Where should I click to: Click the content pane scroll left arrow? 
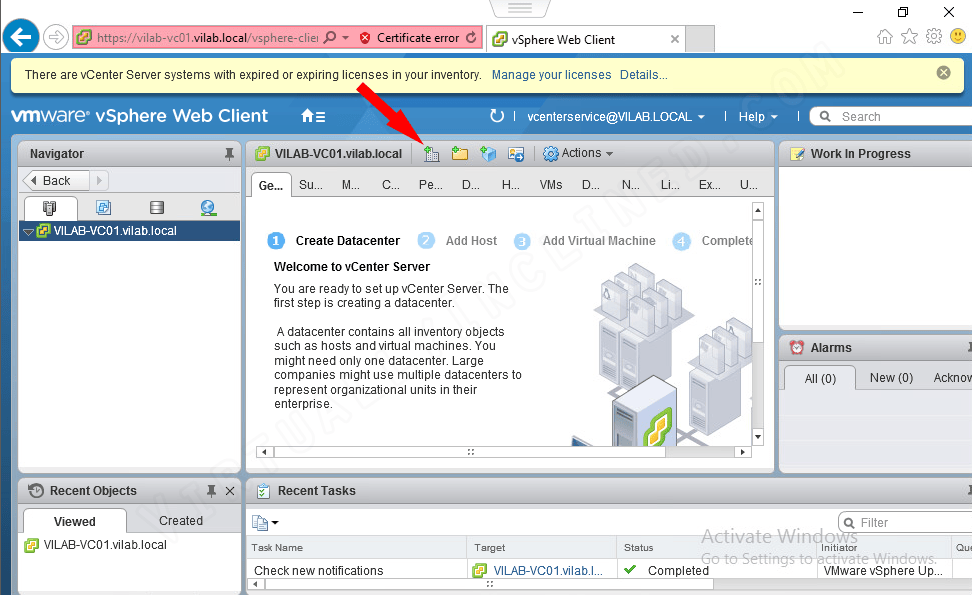[x=264, y=452]
